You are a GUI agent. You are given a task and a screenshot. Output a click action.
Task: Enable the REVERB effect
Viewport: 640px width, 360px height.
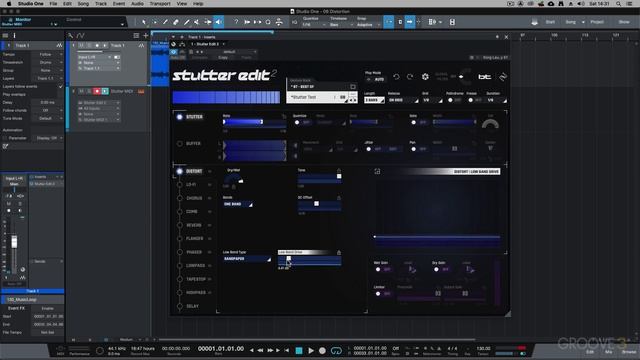coord(180,225)
